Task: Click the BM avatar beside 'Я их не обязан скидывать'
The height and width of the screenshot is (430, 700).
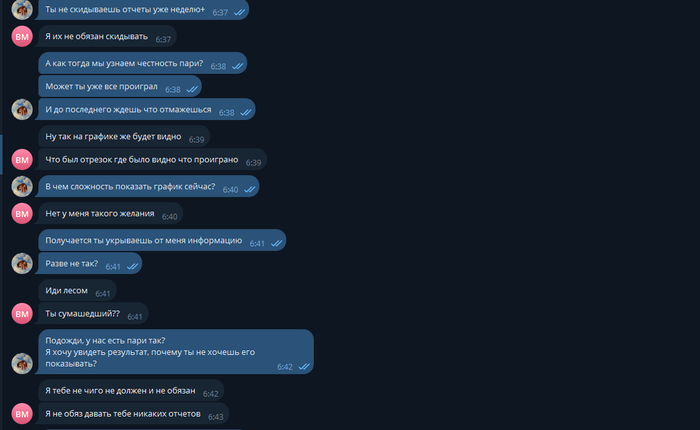Action: [x=22, y=37]
